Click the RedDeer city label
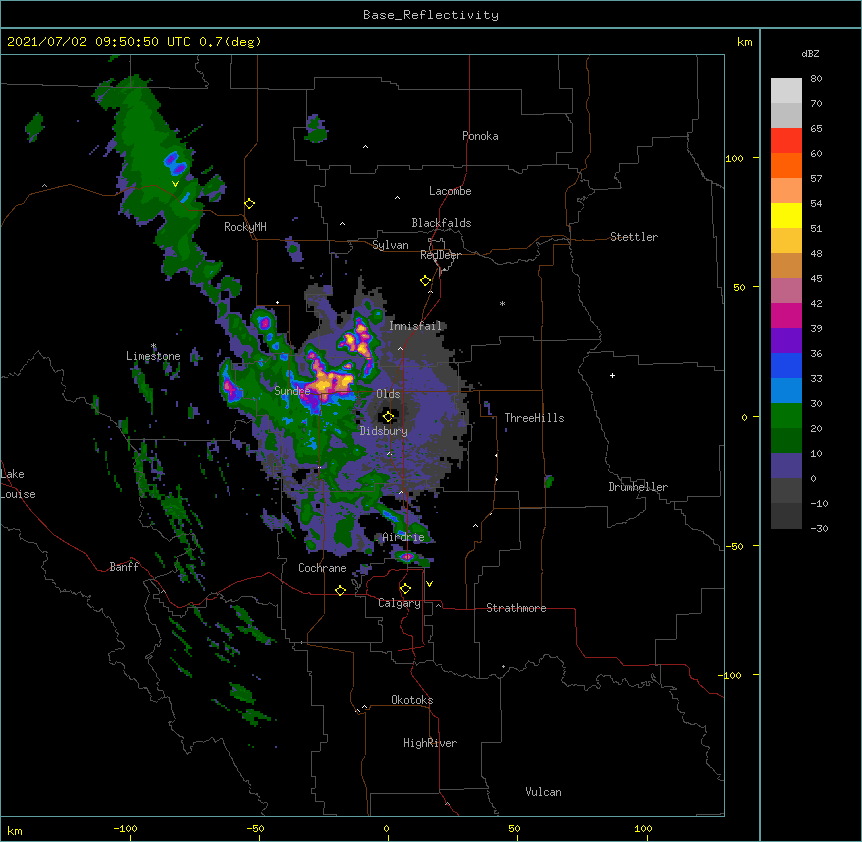Image resolution: width=862 pixels, height=842 pixels. tap(440, 255)
